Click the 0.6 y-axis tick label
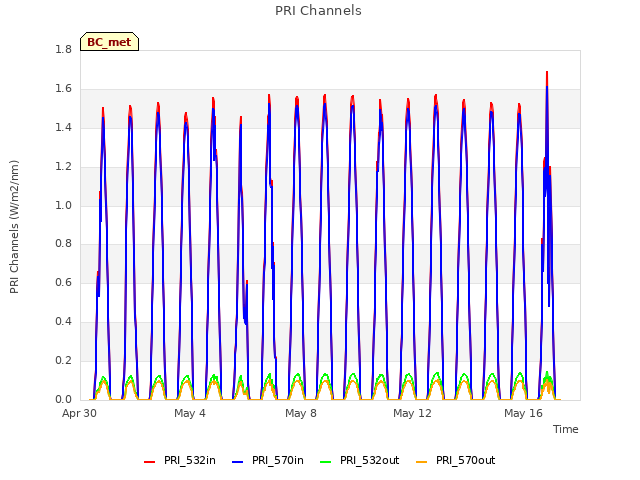The height and width of the screenshot is (480, 640). click(63, 282)
